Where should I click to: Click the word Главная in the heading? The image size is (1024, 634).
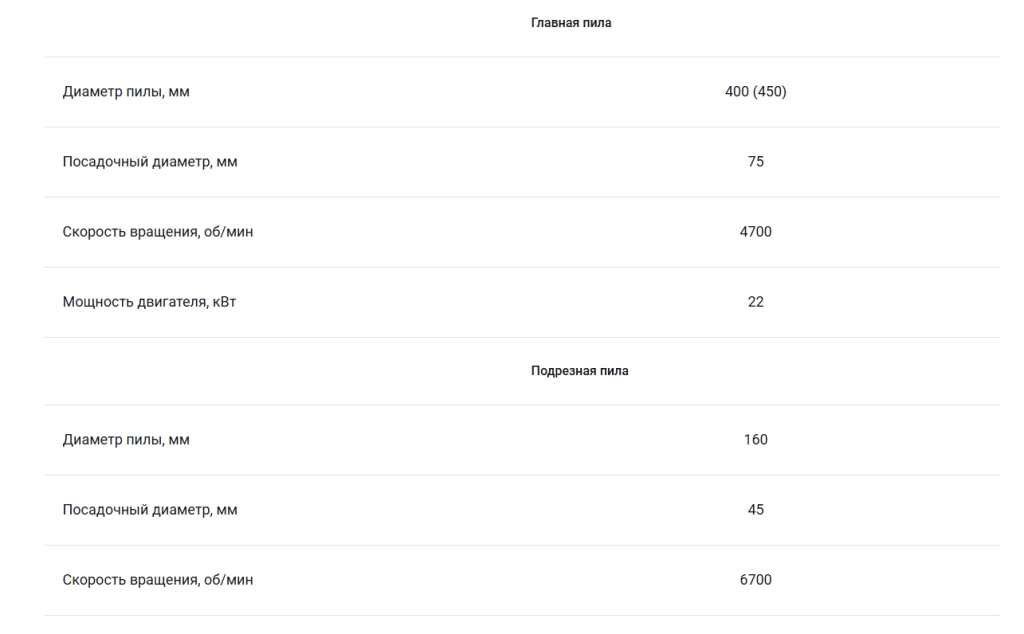click(552, 23)
